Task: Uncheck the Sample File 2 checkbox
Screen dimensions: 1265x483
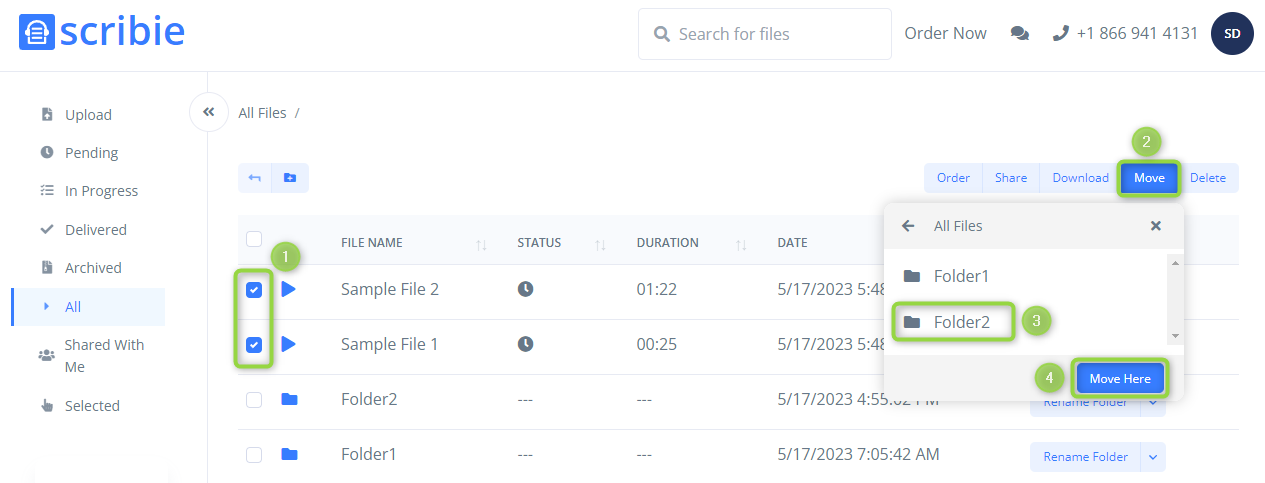Action: 254,290
